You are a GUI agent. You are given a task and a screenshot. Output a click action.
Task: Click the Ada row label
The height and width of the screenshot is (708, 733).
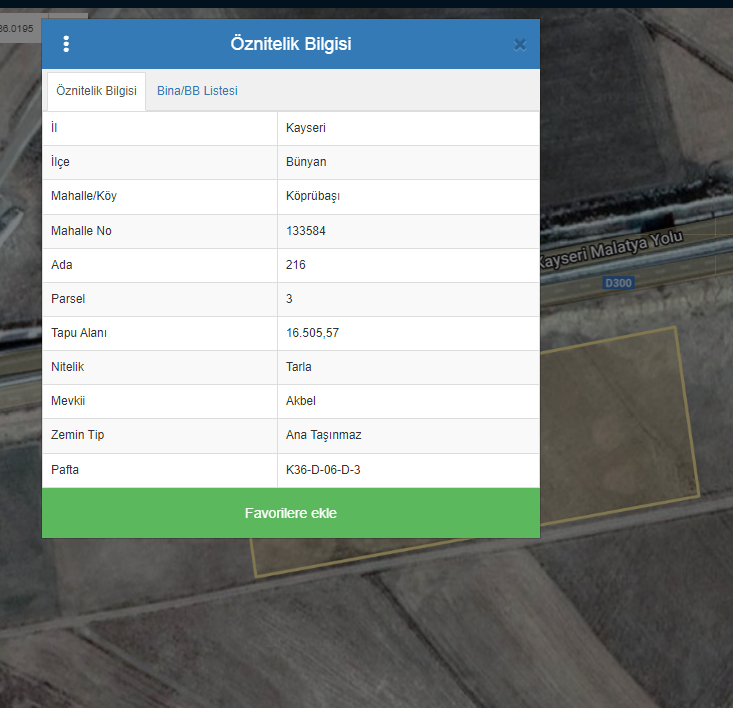(x=62, y=265)
